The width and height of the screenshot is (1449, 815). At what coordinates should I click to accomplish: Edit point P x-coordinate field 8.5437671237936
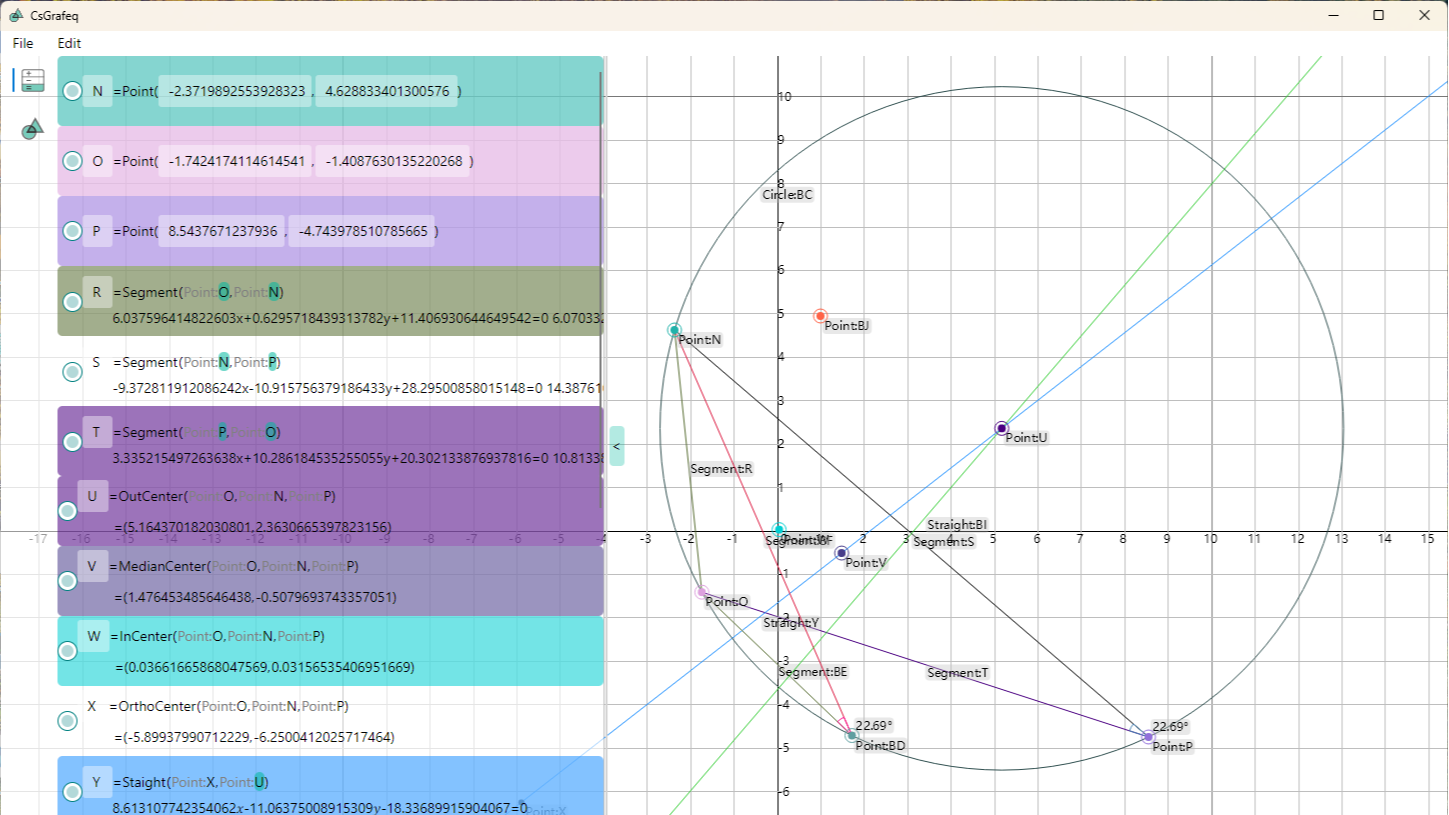point(221,231)
